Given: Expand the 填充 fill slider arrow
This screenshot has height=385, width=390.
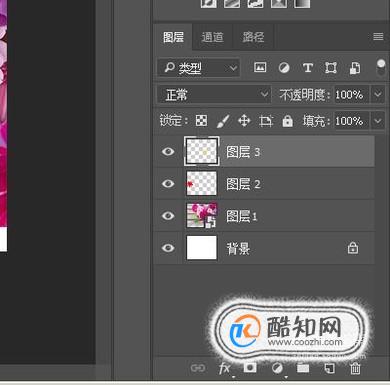Looking at the screenshot, I should (x=378, y=121).
